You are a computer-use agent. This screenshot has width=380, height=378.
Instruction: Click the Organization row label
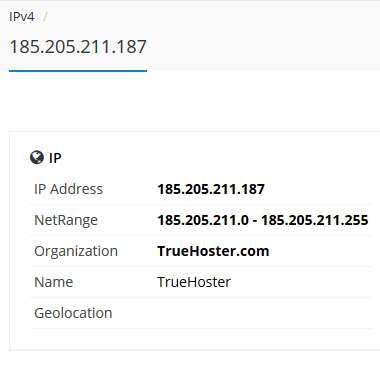click(x=76, y=251)
